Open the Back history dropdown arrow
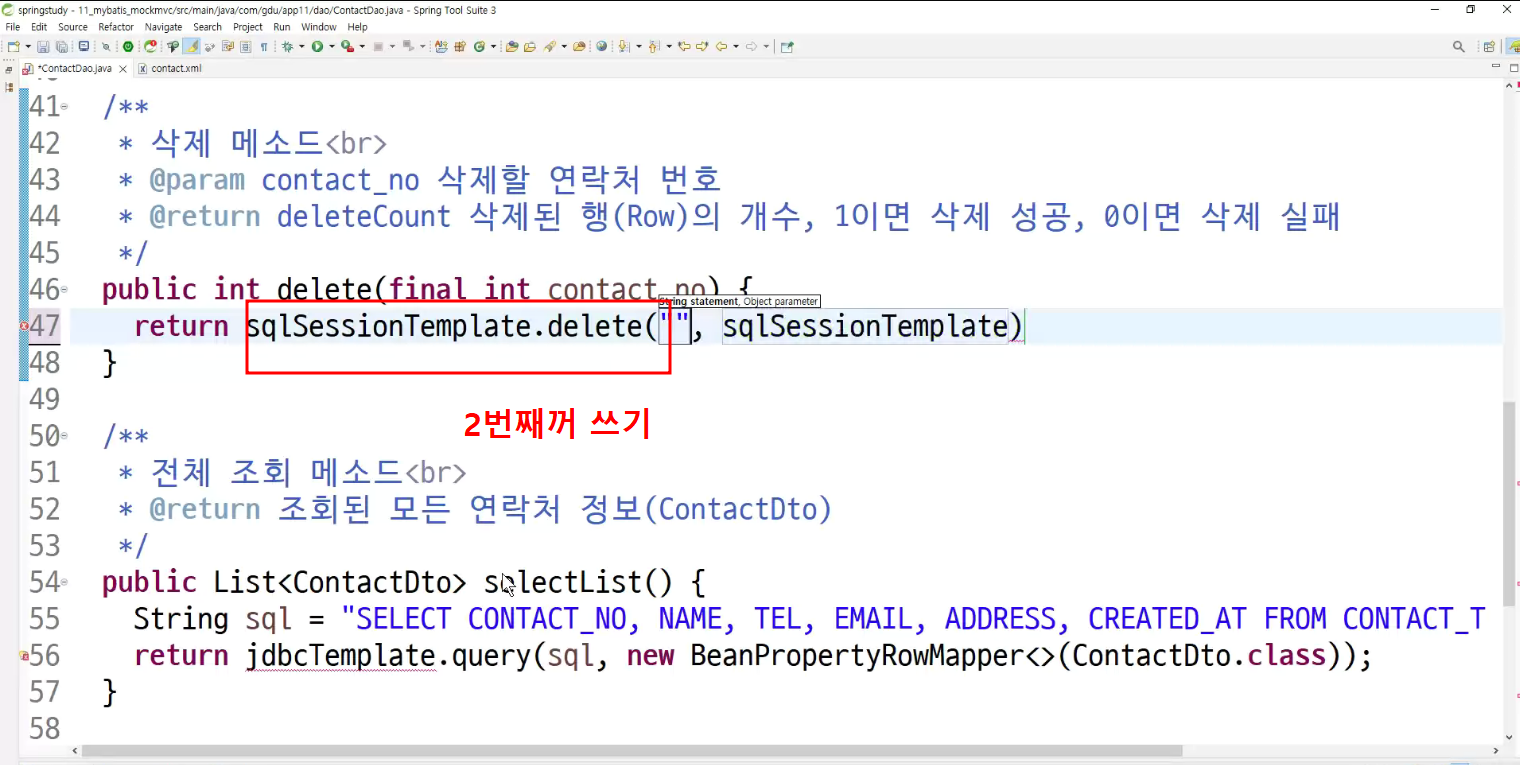This screenshot has width=1520, height=765. [x=735, y=46]
